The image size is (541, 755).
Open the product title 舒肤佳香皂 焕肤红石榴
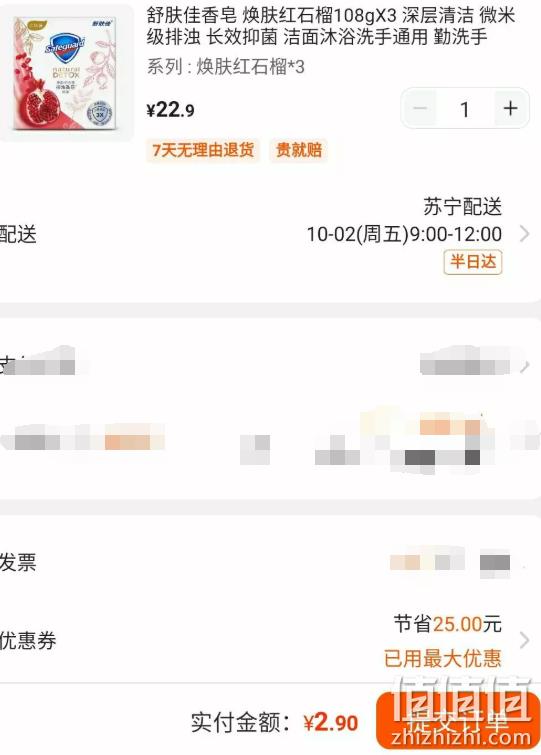click(x=331, y=26)
